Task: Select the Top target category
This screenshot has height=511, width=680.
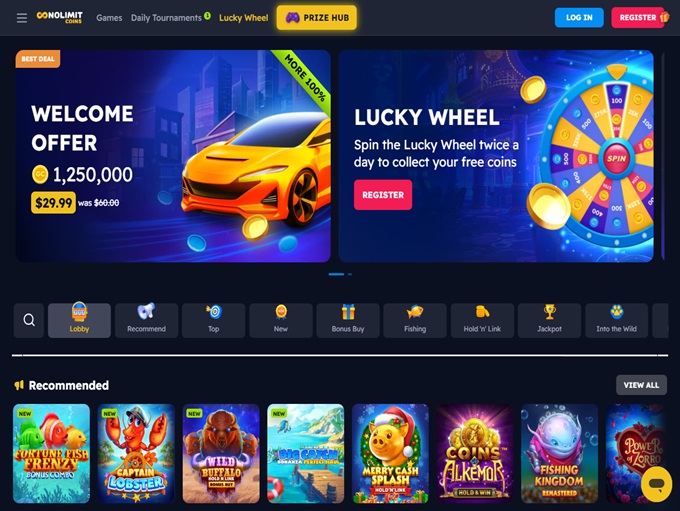Action: click(x=213, y=320)
